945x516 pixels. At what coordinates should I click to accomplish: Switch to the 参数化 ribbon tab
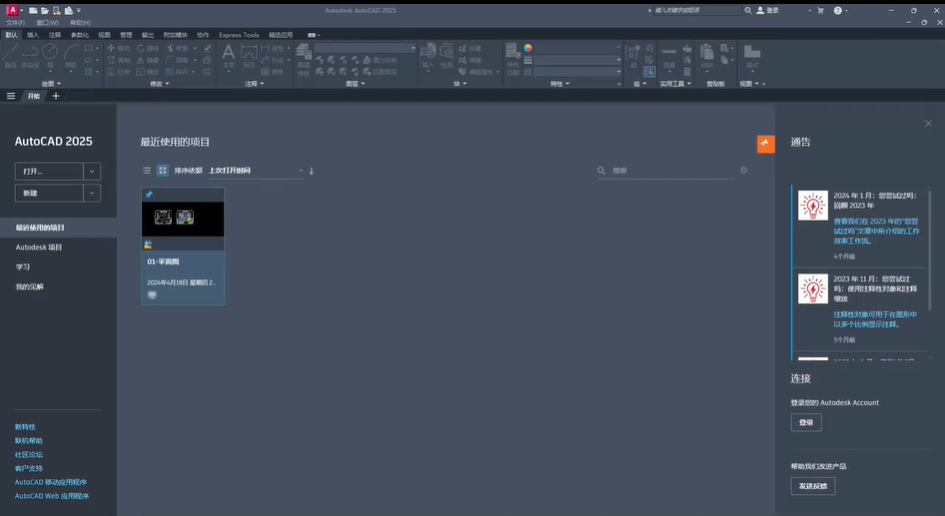click(x=80, y=35)
